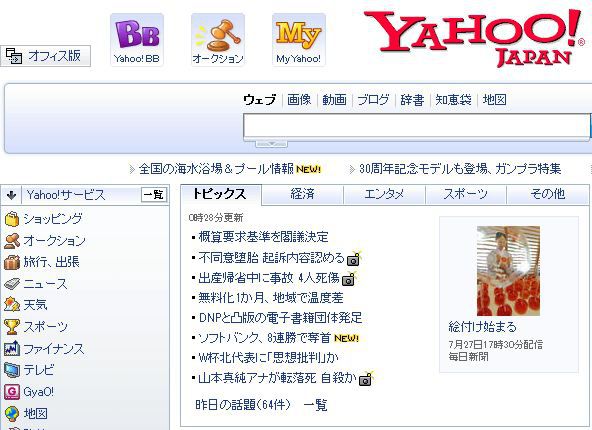The height and width of the screenshot is (430, 592).
Task: Open the Yahoo!サービス heading link
Action: point(66,195)
